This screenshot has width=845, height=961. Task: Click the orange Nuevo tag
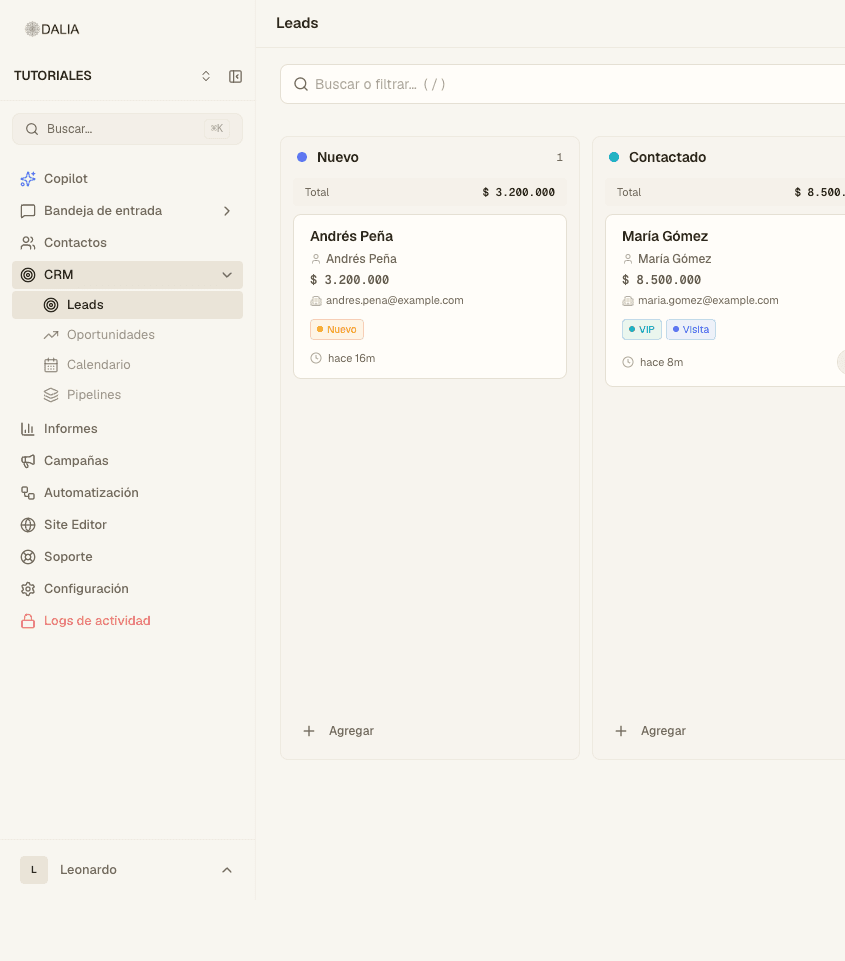tap(336, 330)
